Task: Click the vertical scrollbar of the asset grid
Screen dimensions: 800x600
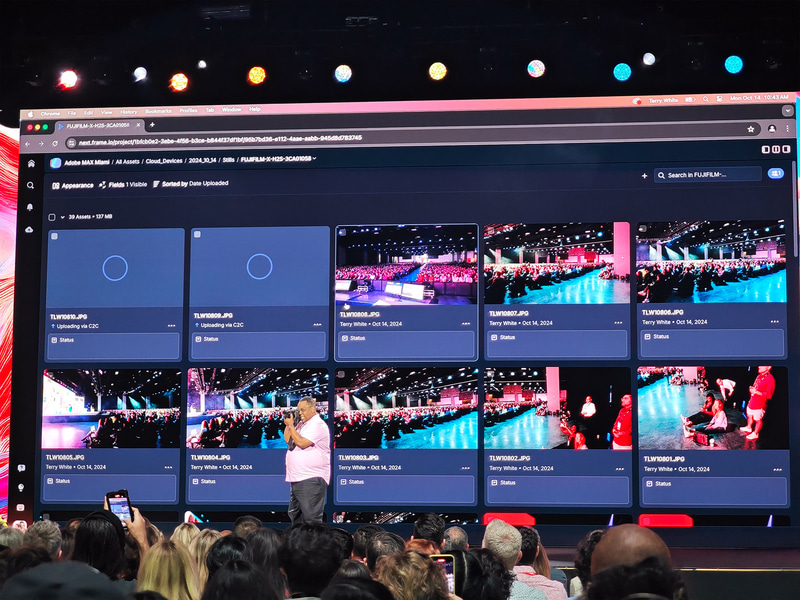Action: click(795, 209)
